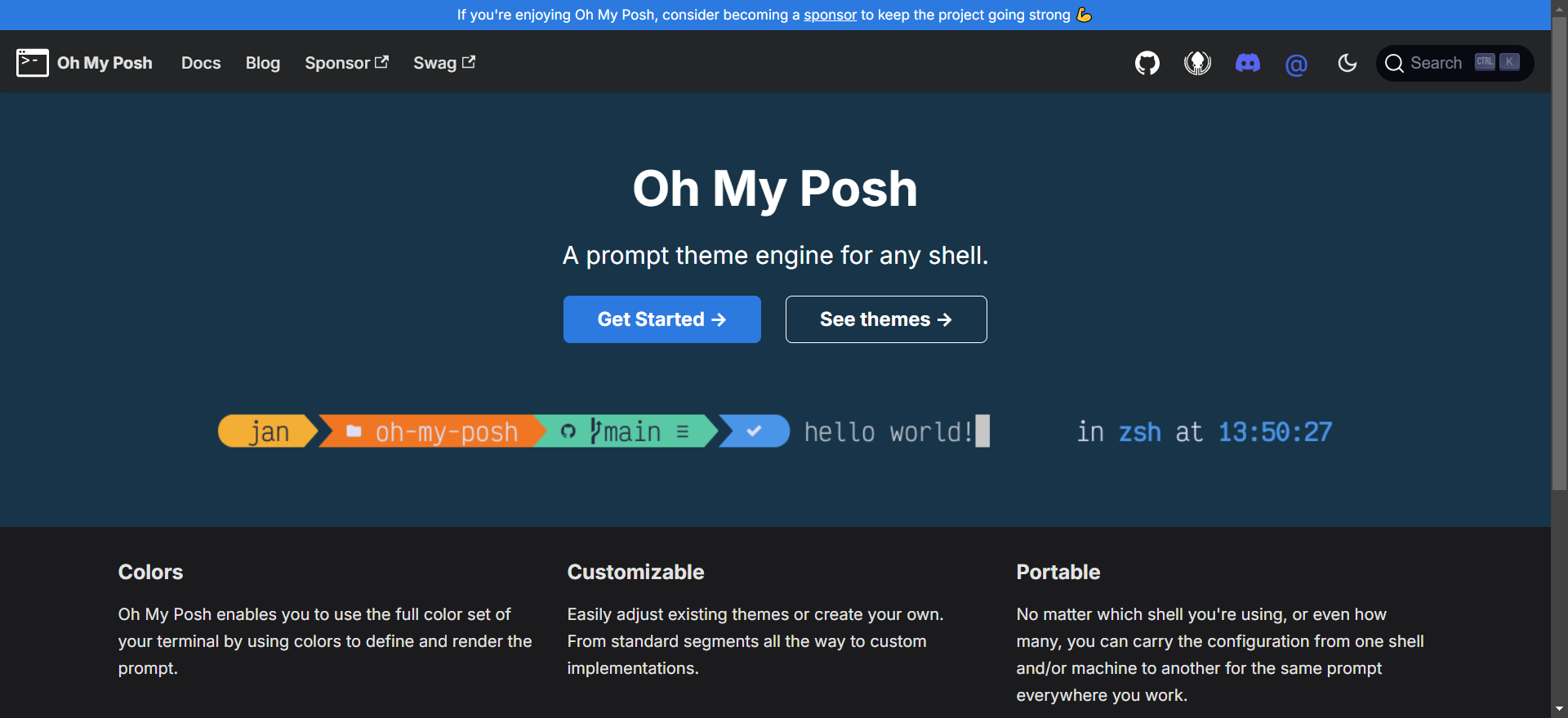Open the Sponsor external link in navbar
The width and height of the screenshot is (1568, 718).
pyautogui.click(x=346, y=63)
